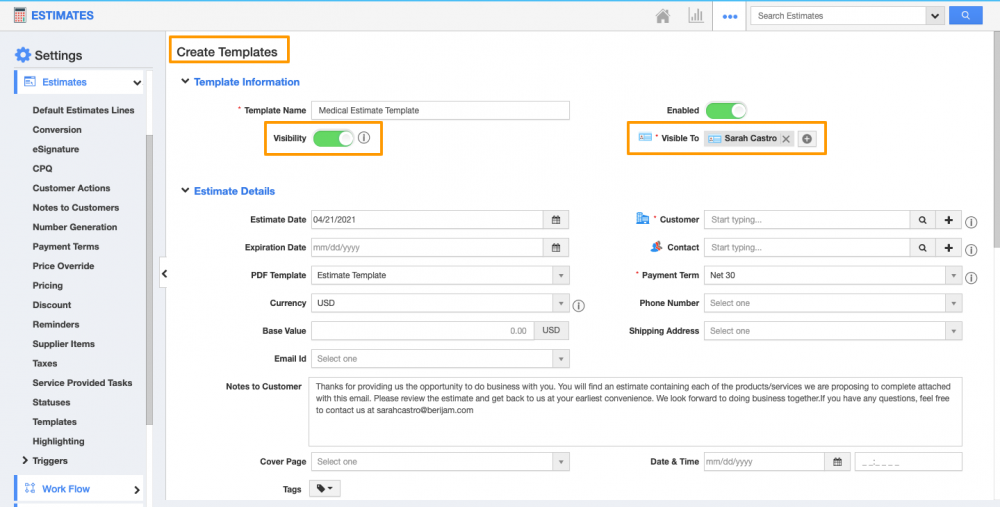
Task: Open the PDF Template dropdown
Action: pyautogui.click(x=561, y=275)
